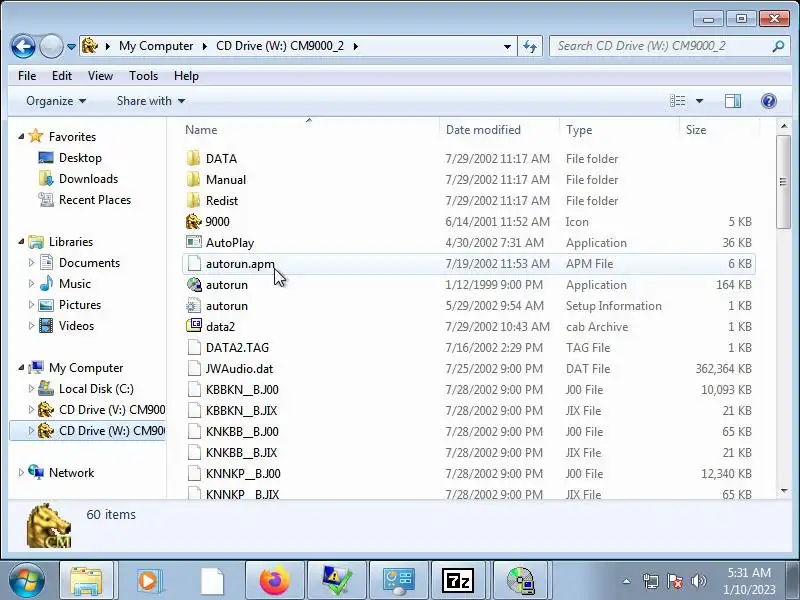Expand the Documents library
The height and width of the screenshot is (600, 800).
tap(31, 263)
